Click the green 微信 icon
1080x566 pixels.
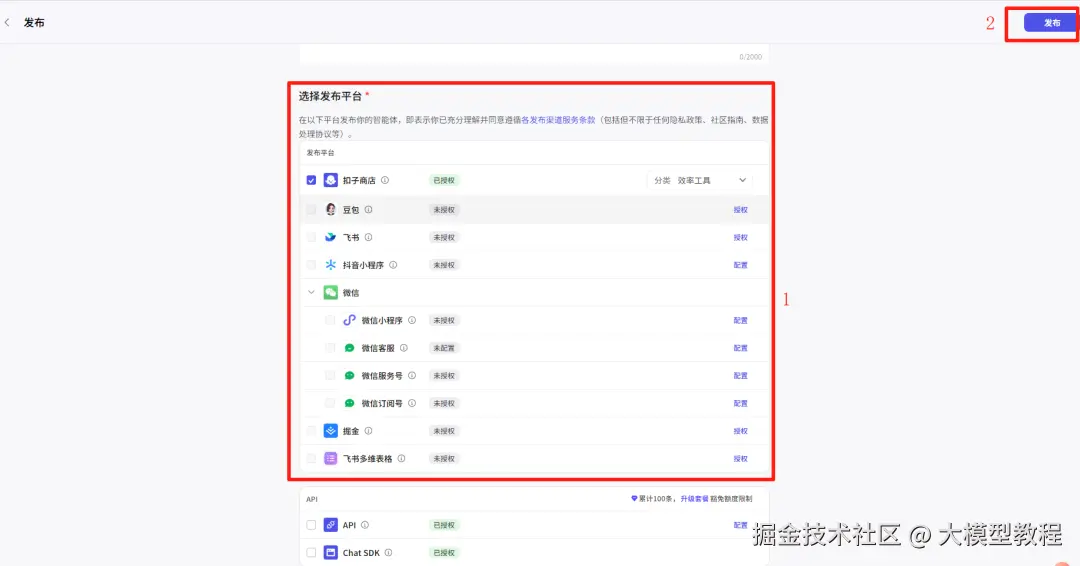coord(331,293)
